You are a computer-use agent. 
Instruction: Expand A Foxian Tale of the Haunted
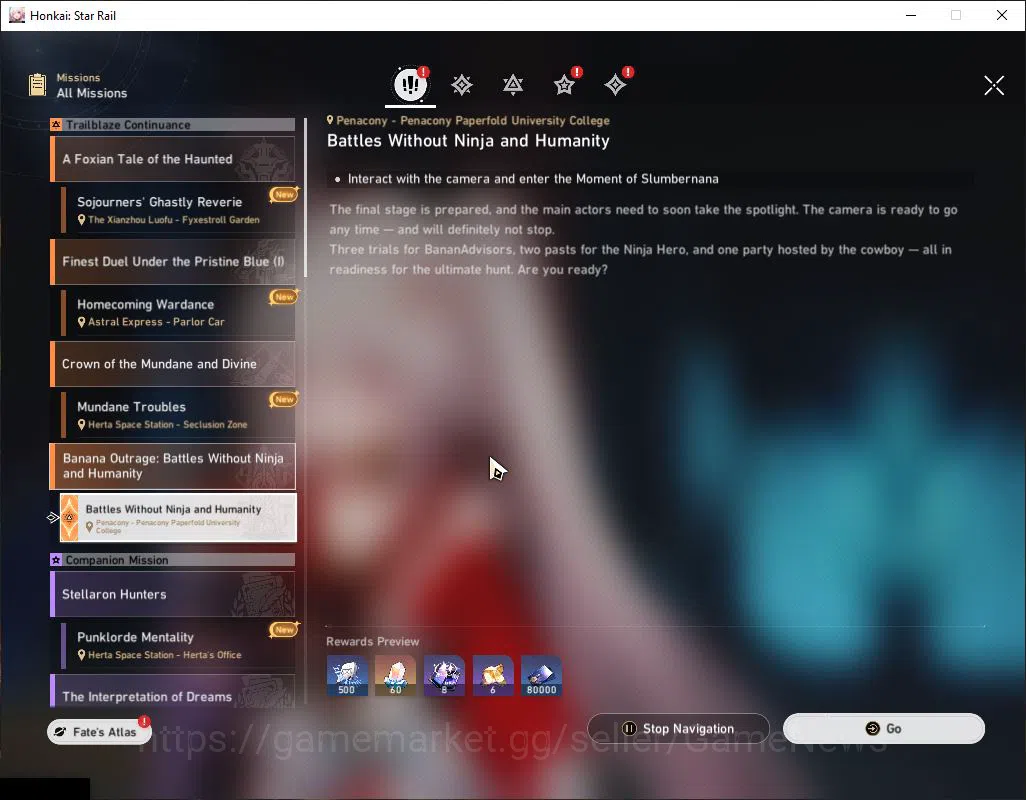tap(173, 159)
